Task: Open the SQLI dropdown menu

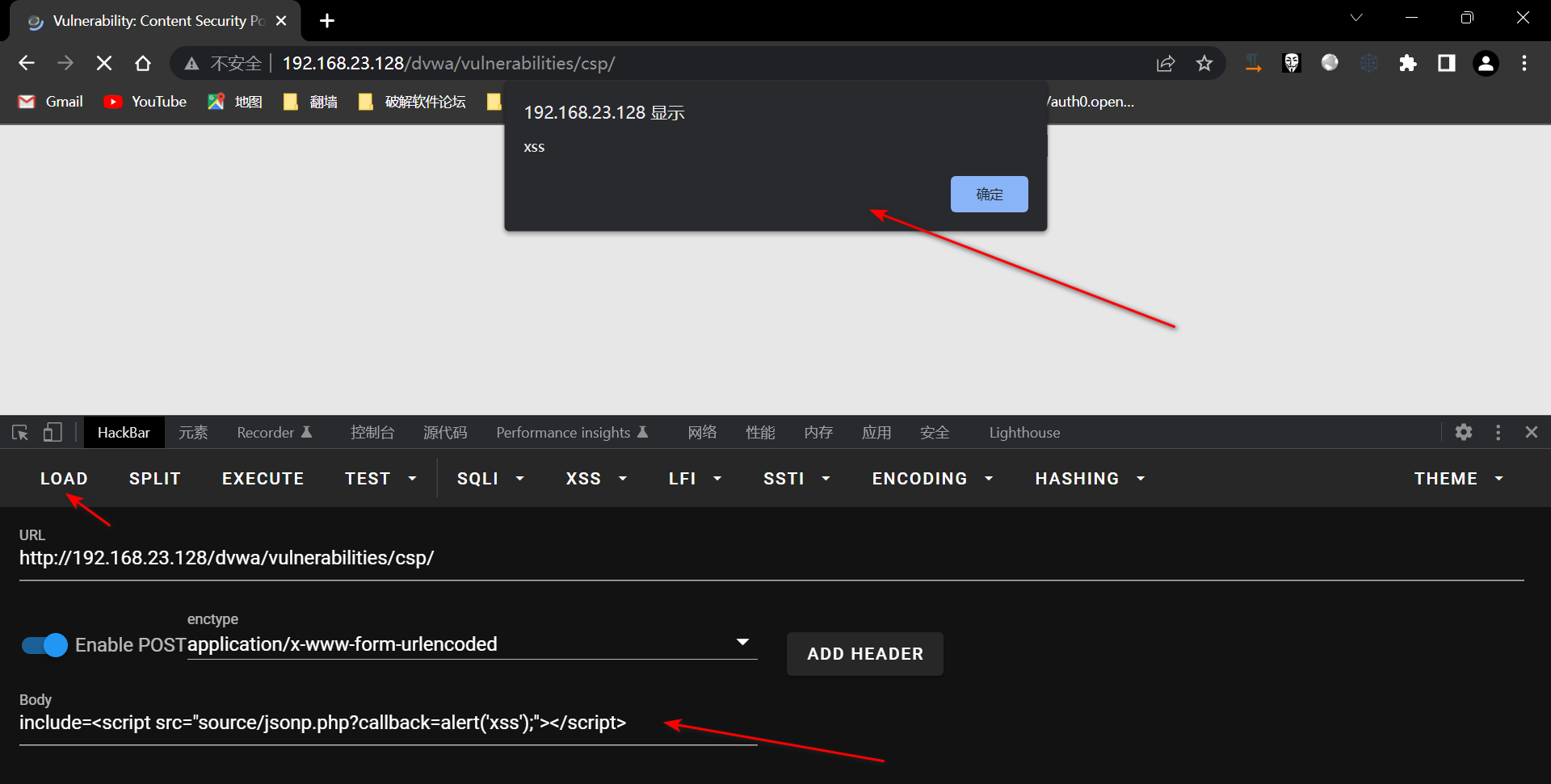Action: (x=490, y=479)
